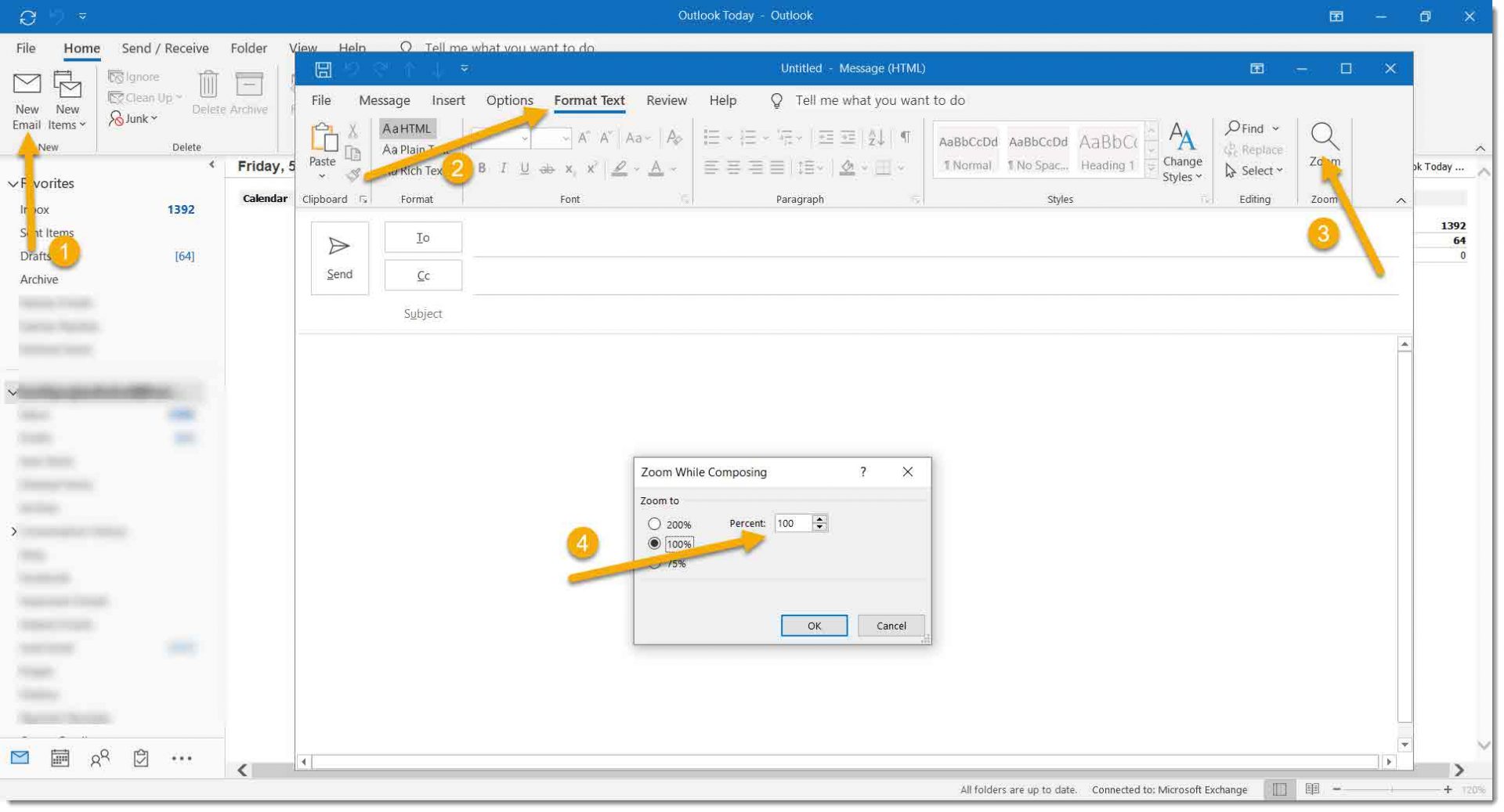This screenshot has height=812, width=1504.
Task: Click Clear All Formatting icon
Action: pyautogui.click(x=674, y=138)
